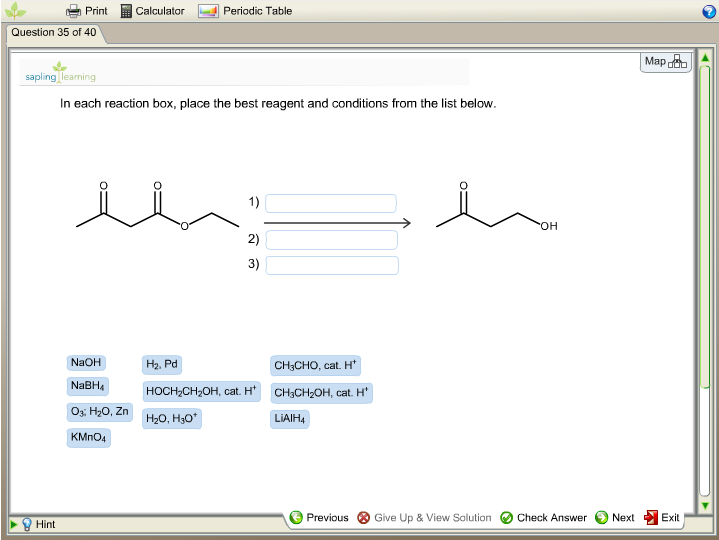Click Give Up & View Solution

[x=424, y=518]
